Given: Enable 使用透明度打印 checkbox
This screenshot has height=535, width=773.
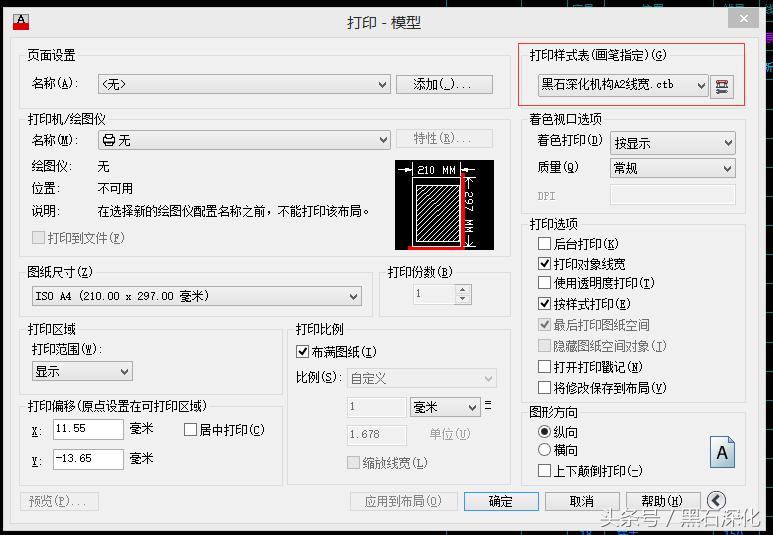Looking at the screenshot, I should pos(544,283).
